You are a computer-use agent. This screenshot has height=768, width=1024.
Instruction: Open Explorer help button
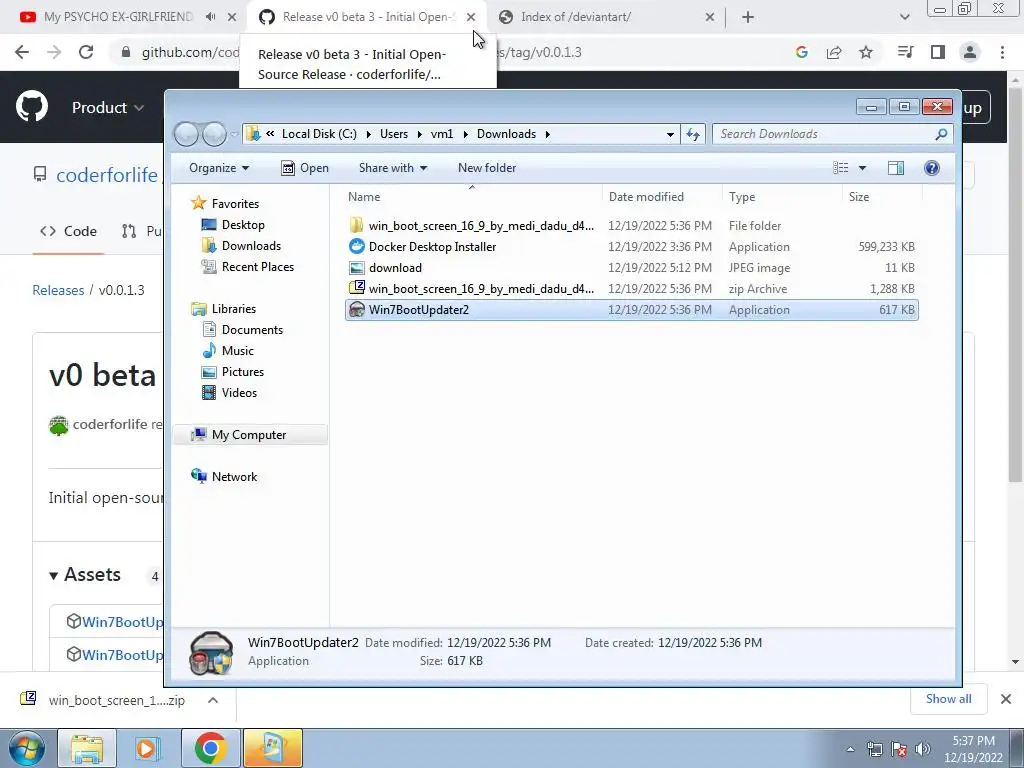tap(932, 168)
